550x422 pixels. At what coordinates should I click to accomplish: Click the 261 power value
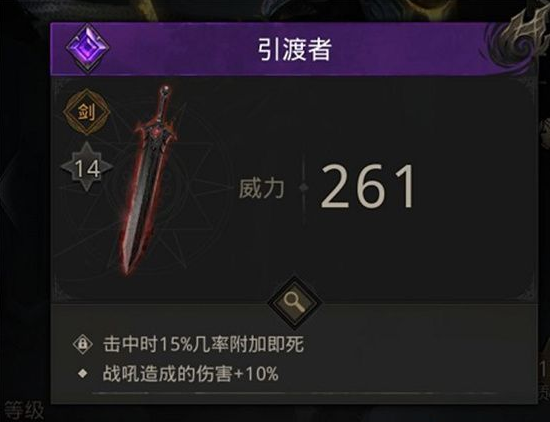tap(367, 187)
